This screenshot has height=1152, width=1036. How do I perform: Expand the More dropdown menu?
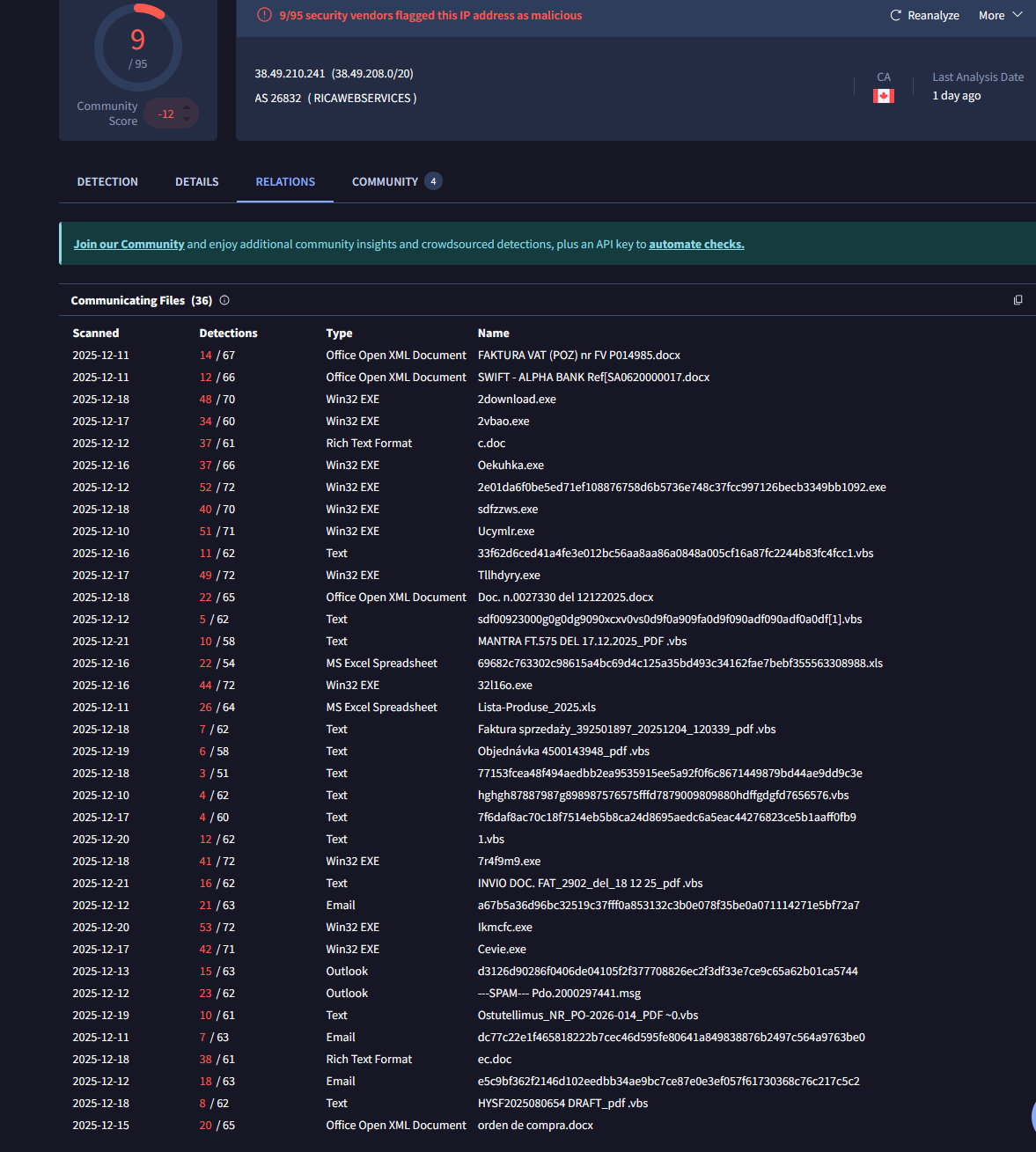[1000, 16]
